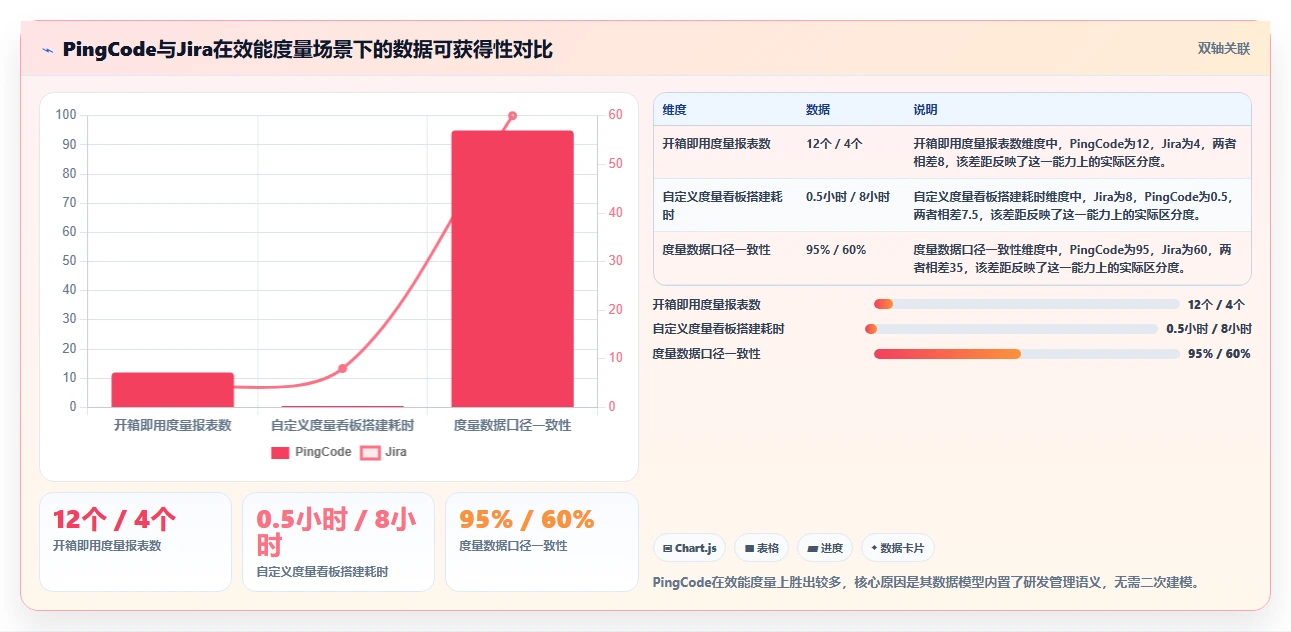The width and height of the screenshot is (1291, 632).
Task: Click the 数据 table column header
Action: (x=818, y=110)
